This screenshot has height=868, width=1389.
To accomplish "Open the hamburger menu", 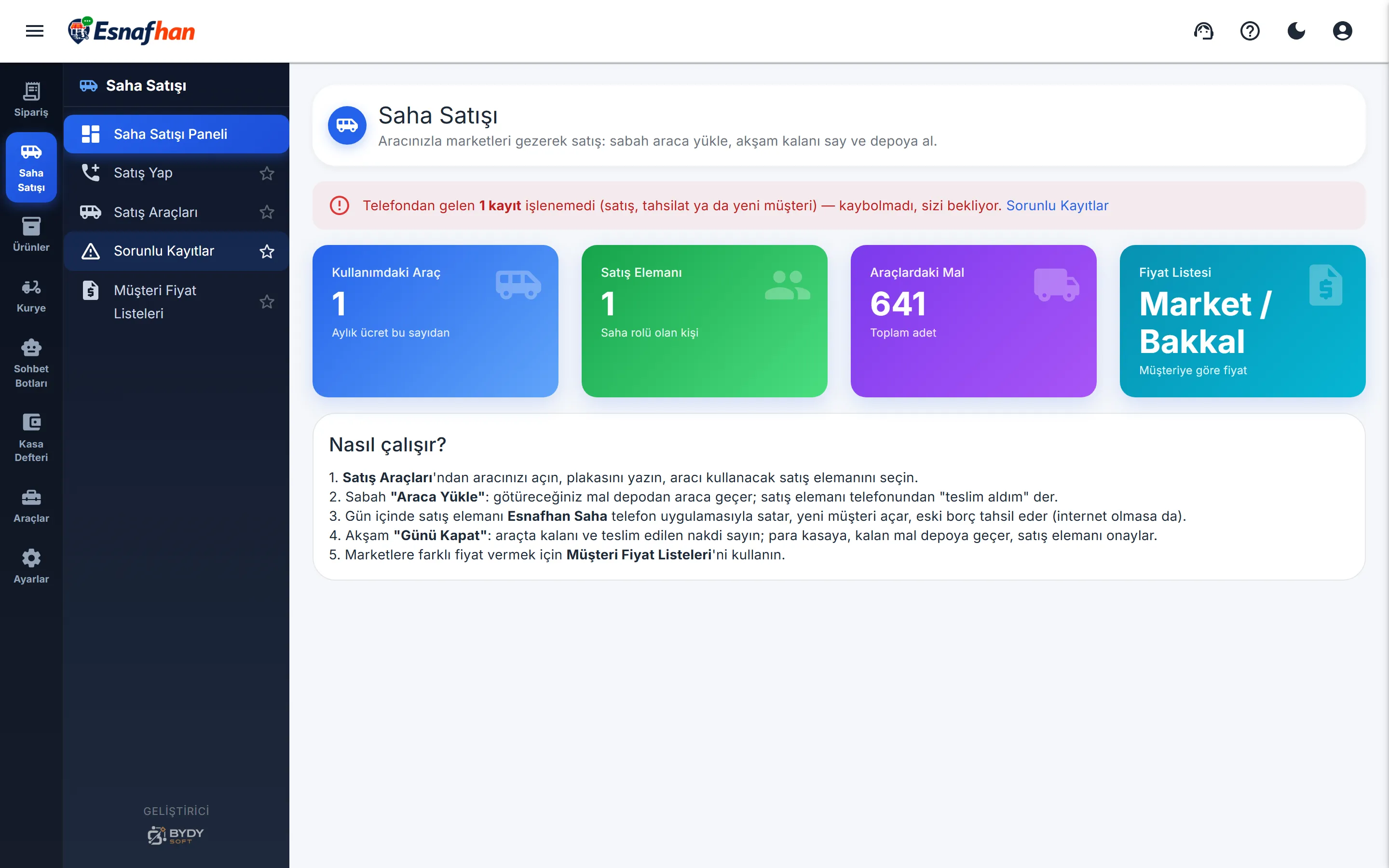I will (x=34, y=31).
